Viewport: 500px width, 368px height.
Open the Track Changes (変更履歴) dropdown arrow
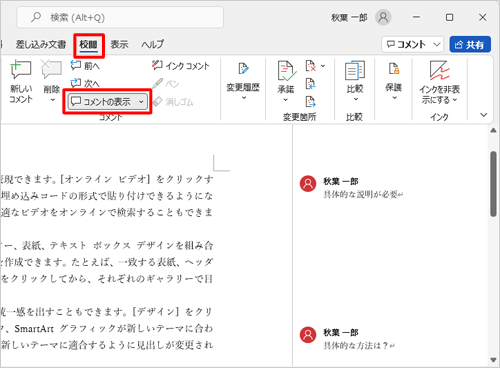[x=244, y=98]
